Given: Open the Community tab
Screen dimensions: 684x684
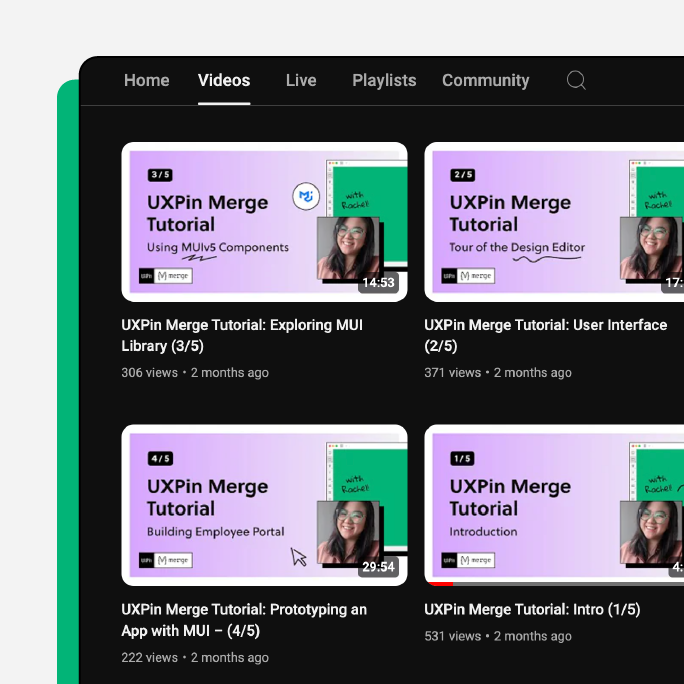Looking at the screenshot, I should tap(486, 80).
